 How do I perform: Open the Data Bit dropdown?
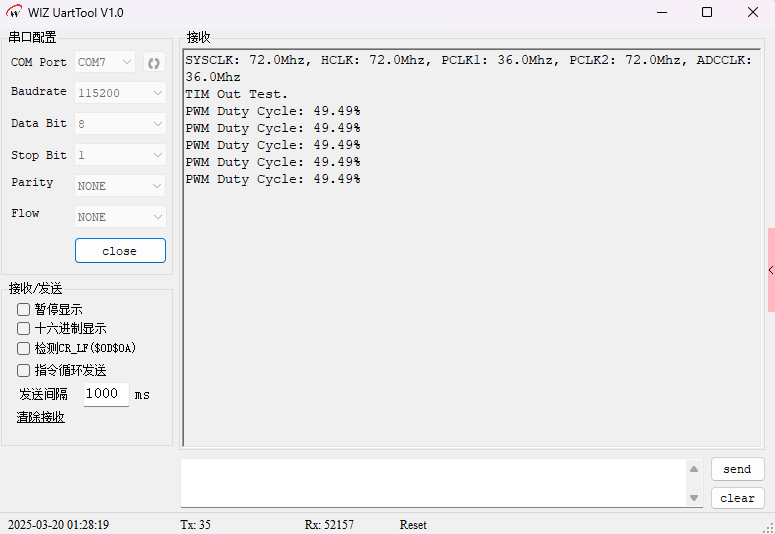click(120, 124)
